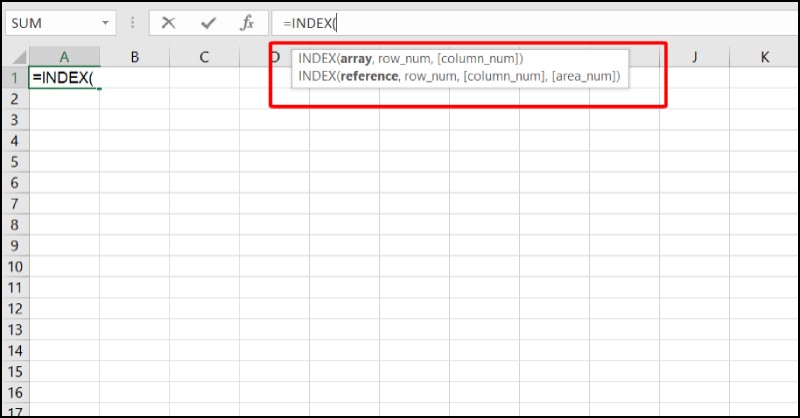Click cell A1 containing =INDEX(
800x418 pixels.
point(64,79)
